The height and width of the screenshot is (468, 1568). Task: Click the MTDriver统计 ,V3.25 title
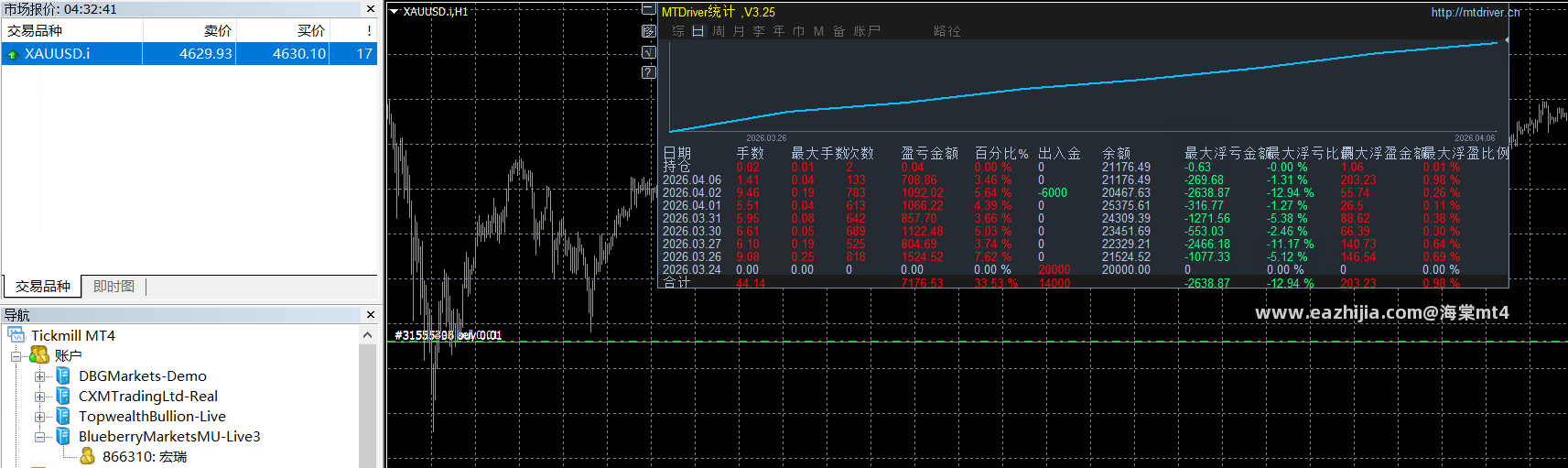click(719, 12)
